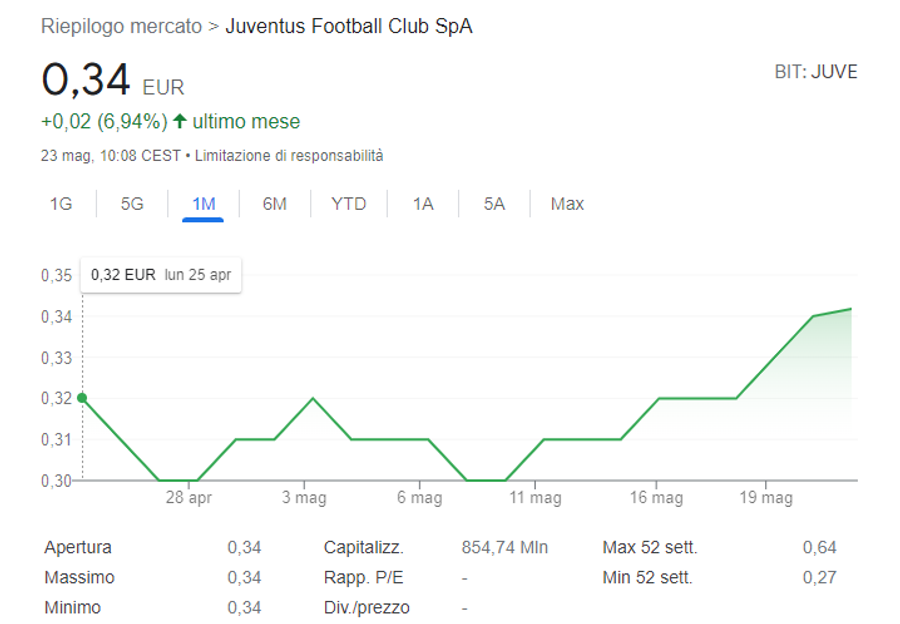Click the Max 52 sett. value 0,64
900x624 pixels.
pyautogui.click(x=819, y=548)
